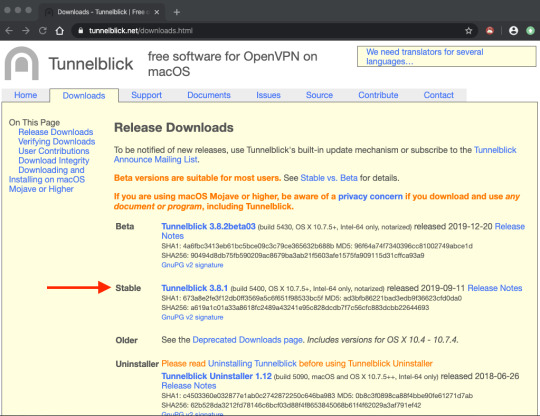Go back with the browser back arrow
540x416 pixels.
coord(9,31)
